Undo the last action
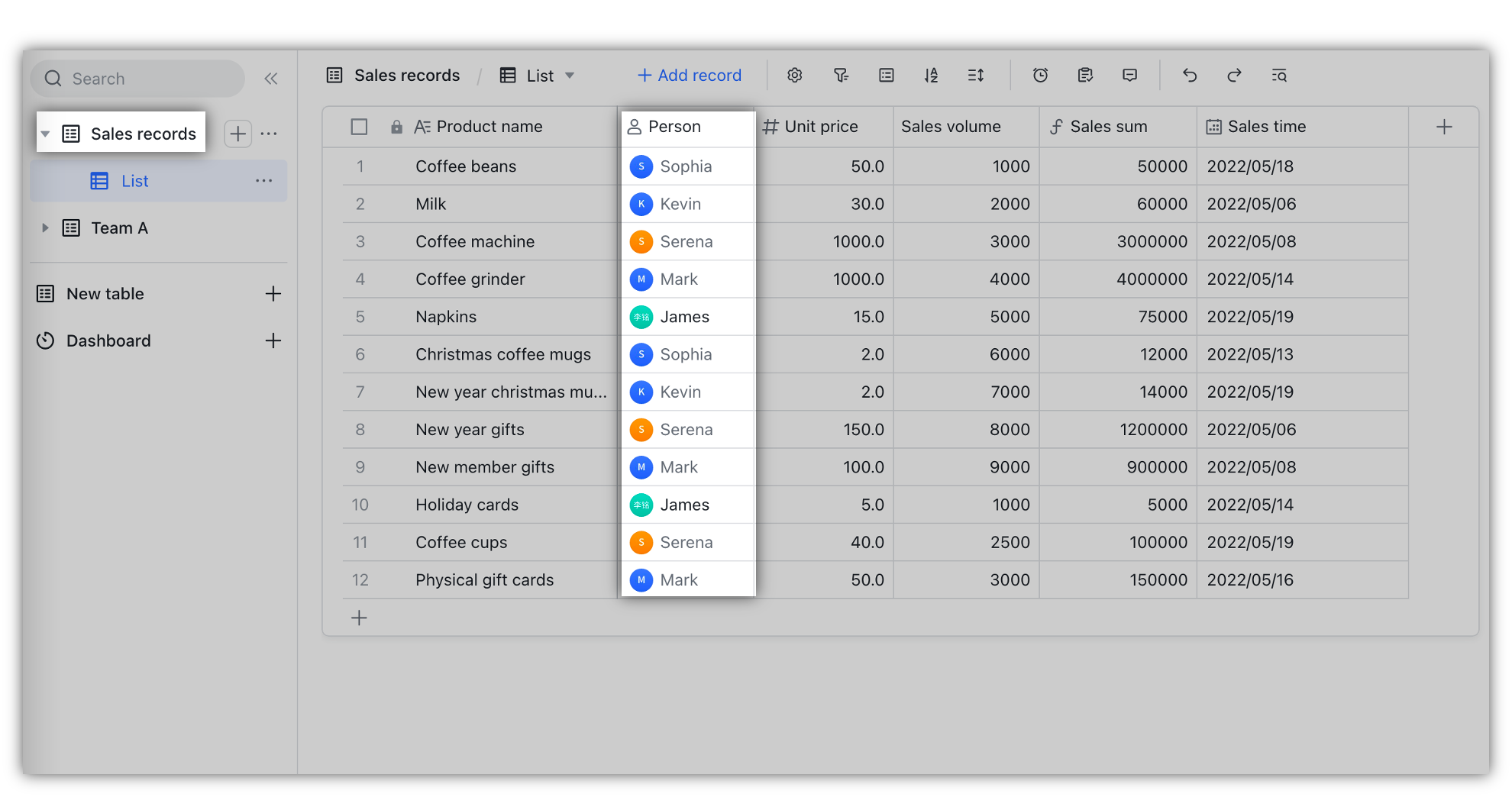This screenshot has width=1512, height=797. coord(1190,76)
